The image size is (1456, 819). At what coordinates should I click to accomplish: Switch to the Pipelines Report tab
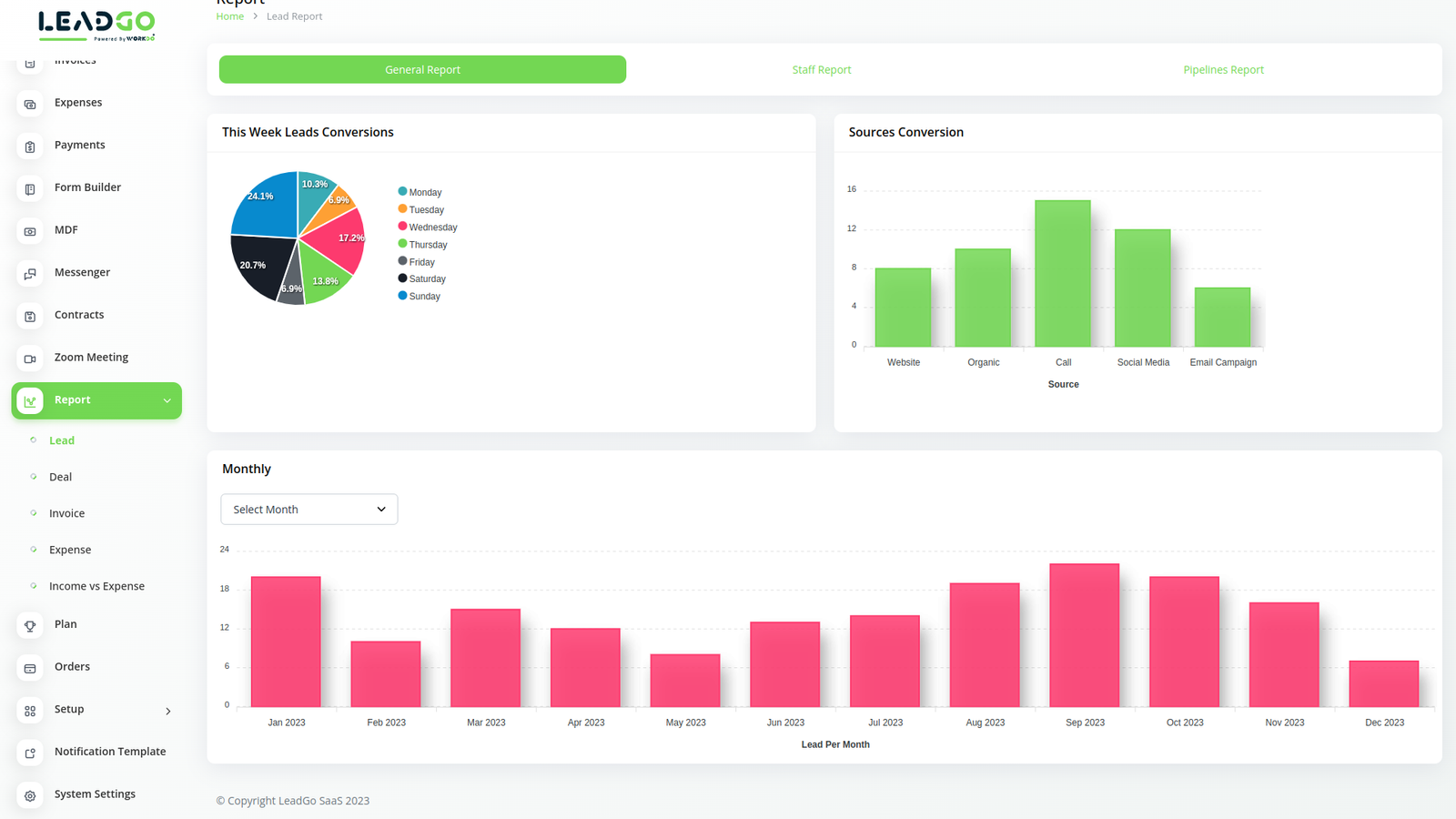(x=1223, y=70)
